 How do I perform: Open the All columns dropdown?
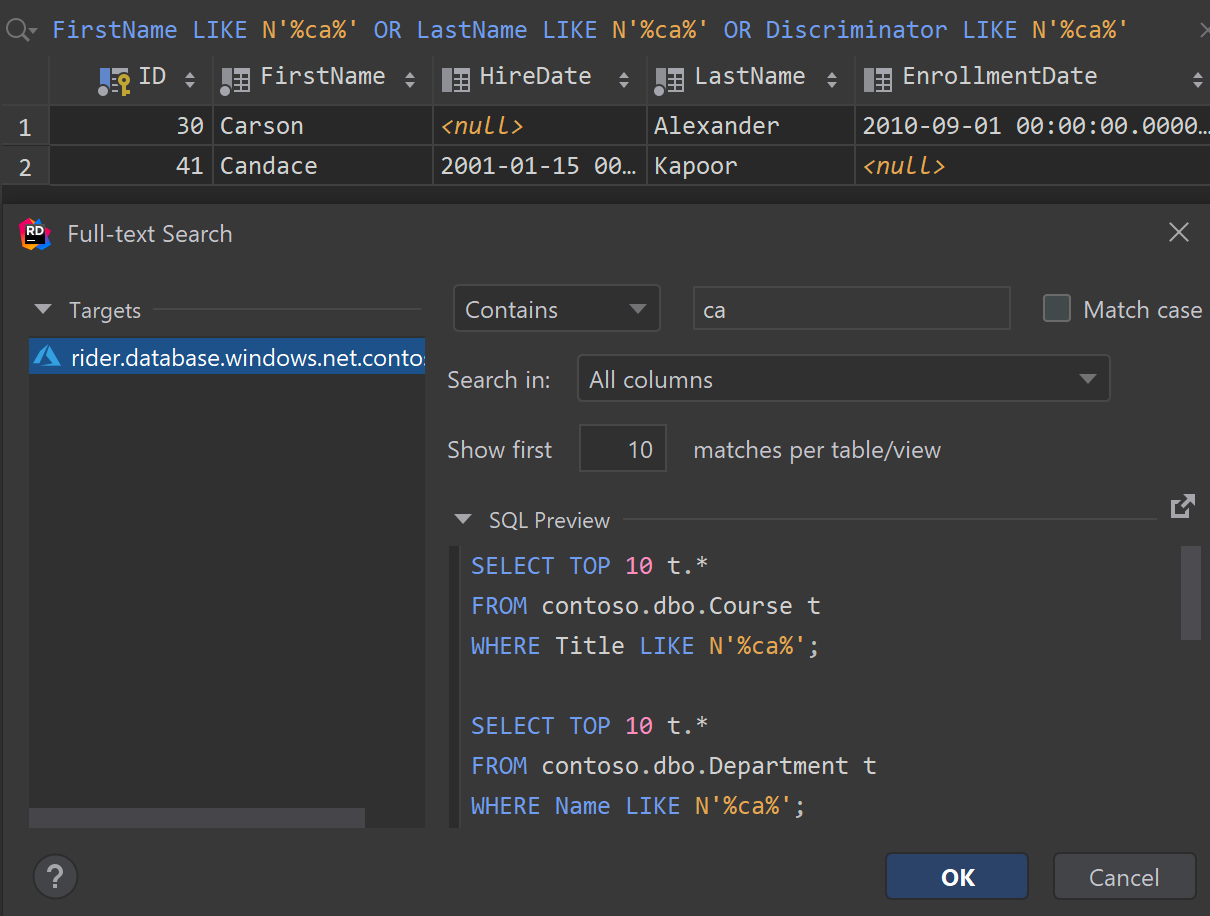[843, 380]
